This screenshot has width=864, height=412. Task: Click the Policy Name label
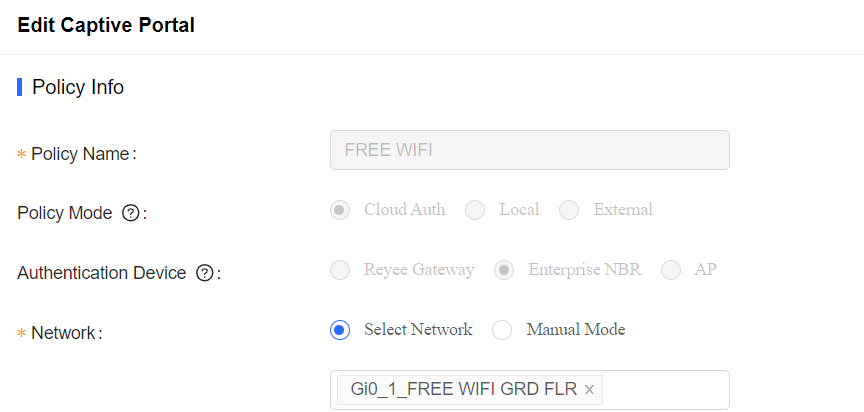80,154
